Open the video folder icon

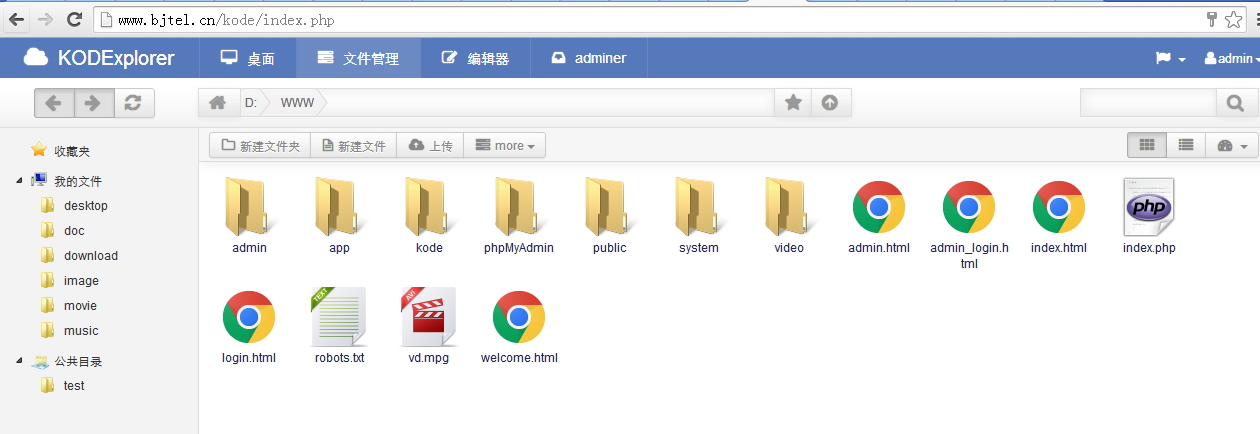(788, 207)
